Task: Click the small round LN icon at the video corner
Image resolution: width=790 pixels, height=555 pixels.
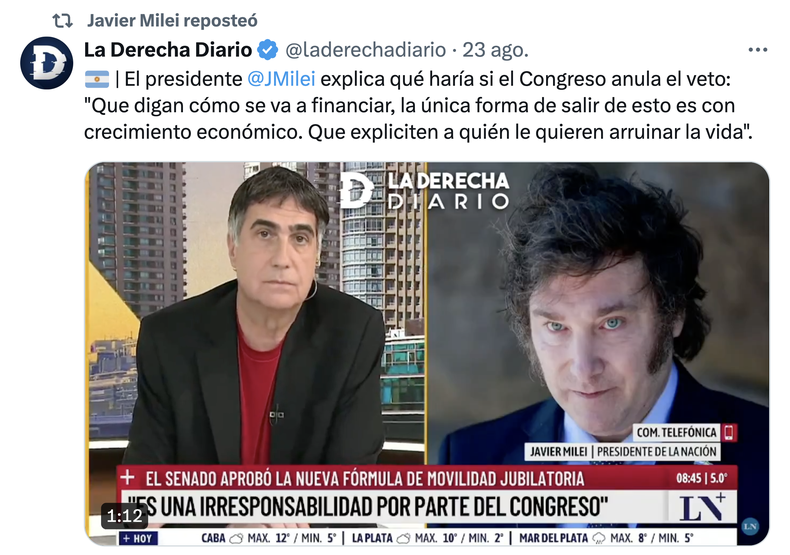Action: 750,526
